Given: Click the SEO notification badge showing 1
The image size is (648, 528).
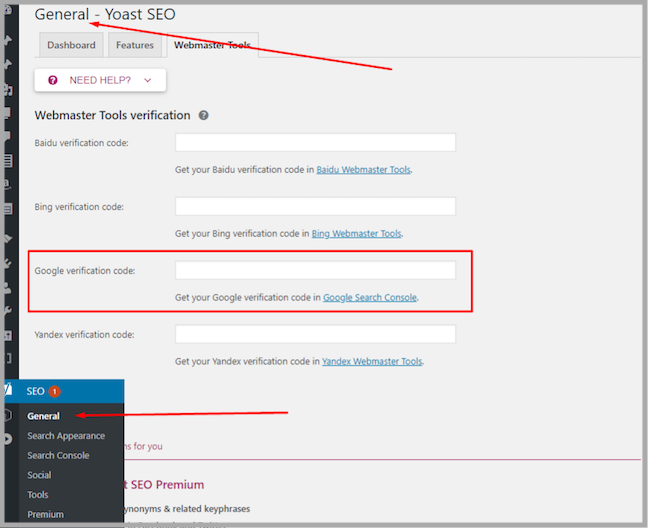Looking at the screenshot, I should pos(54,391).
